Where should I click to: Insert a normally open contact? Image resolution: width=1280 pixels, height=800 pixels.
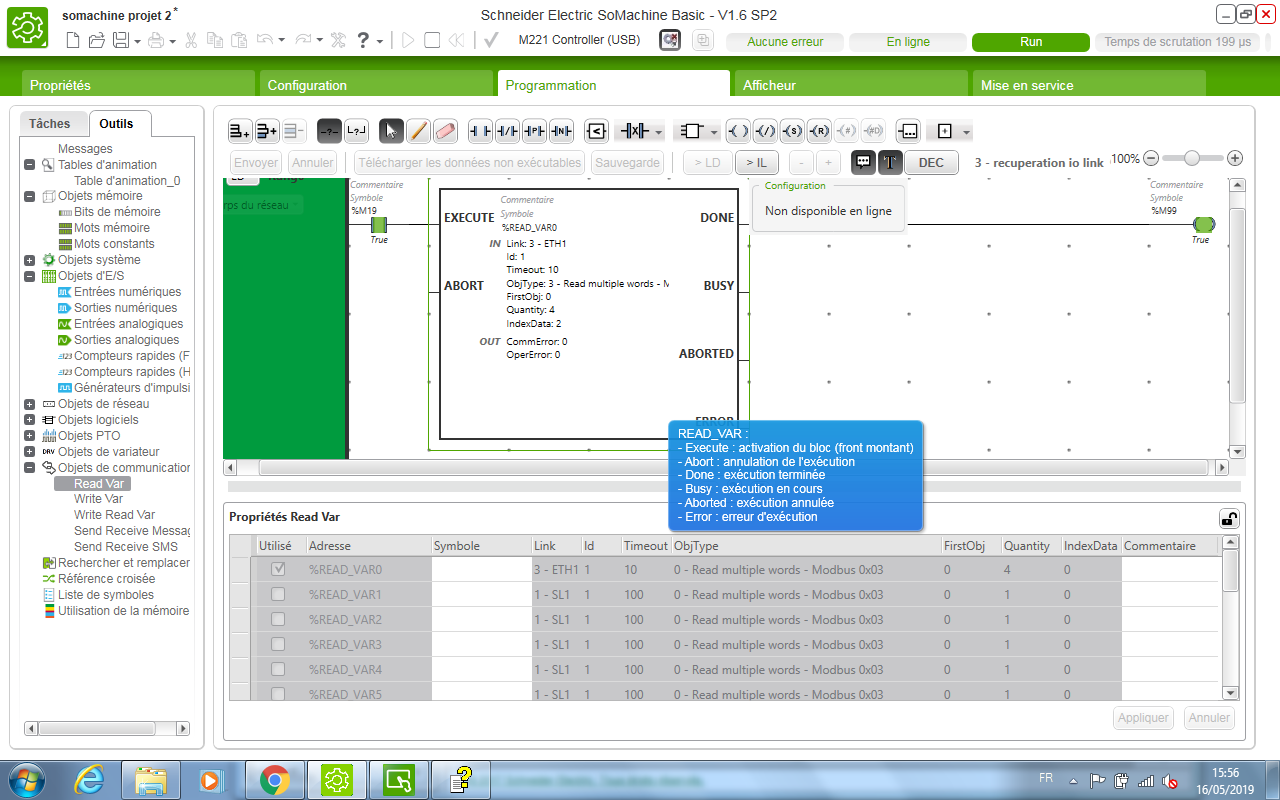(481, 131)
